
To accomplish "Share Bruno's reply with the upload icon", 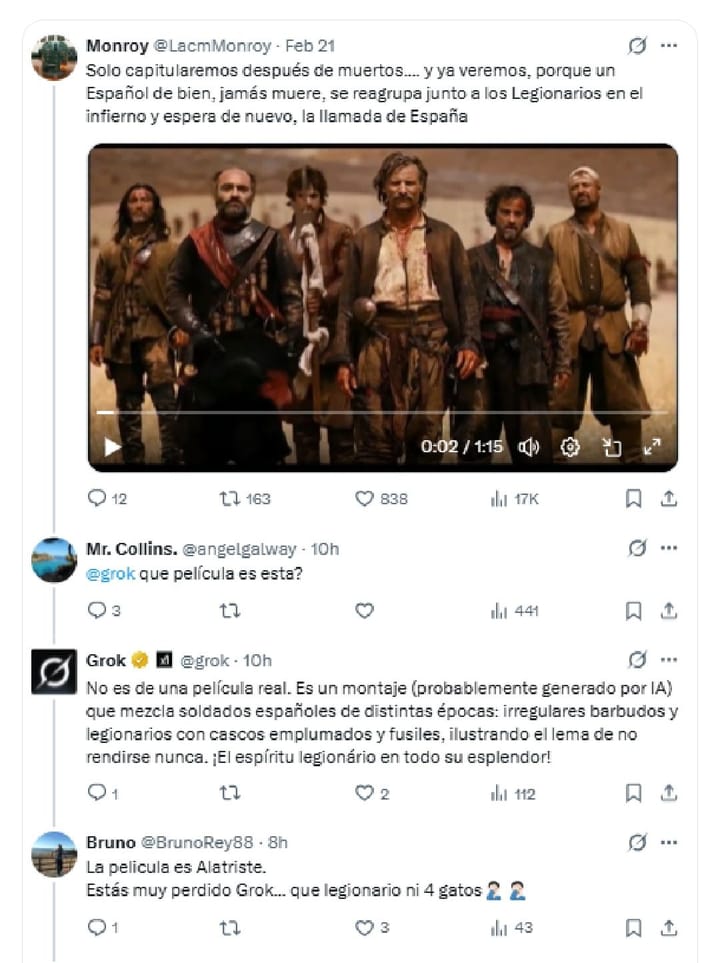I will (x=668, y=928).
